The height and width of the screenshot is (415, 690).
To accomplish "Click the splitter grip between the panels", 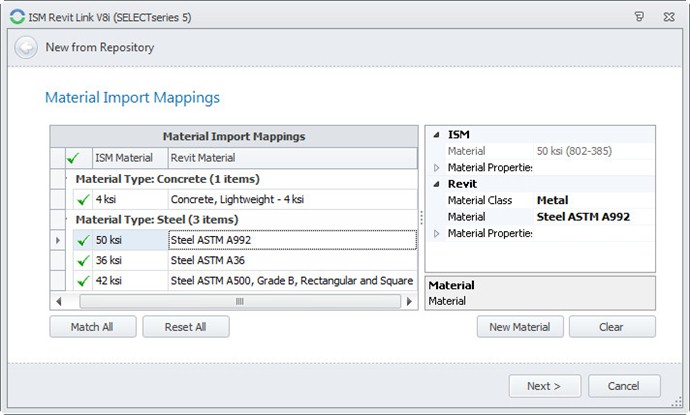I will click(x=421, y=218).
